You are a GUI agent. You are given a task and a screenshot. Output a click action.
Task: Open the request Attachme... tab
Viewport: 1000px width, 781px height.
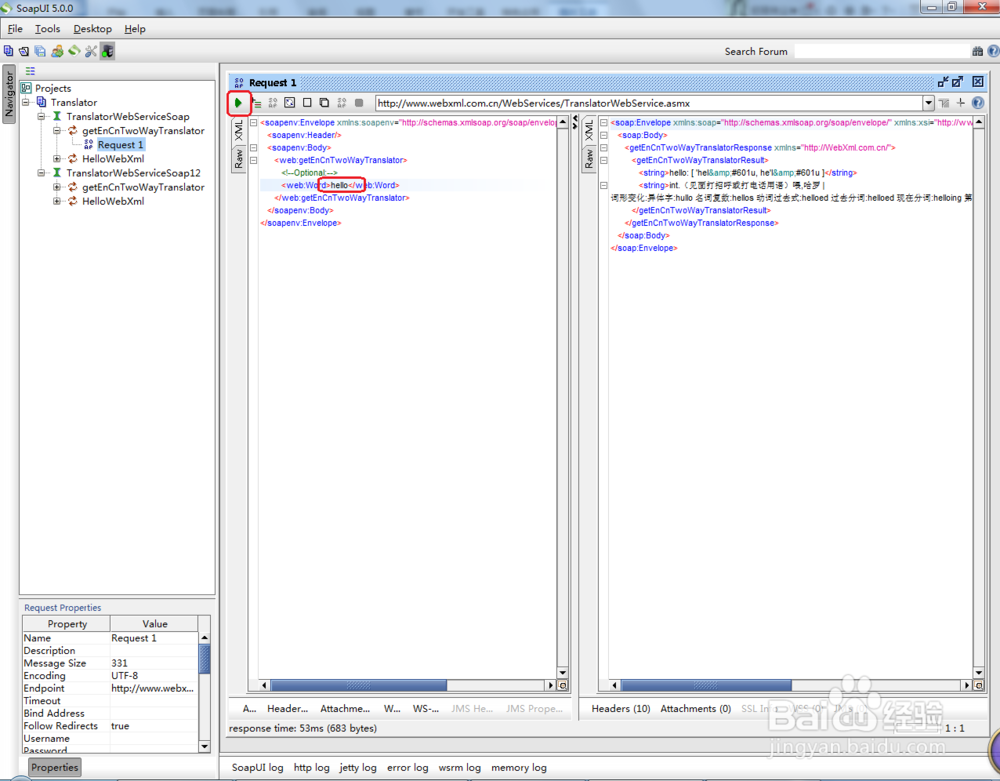pyautogui.click(x=345, y=708)
